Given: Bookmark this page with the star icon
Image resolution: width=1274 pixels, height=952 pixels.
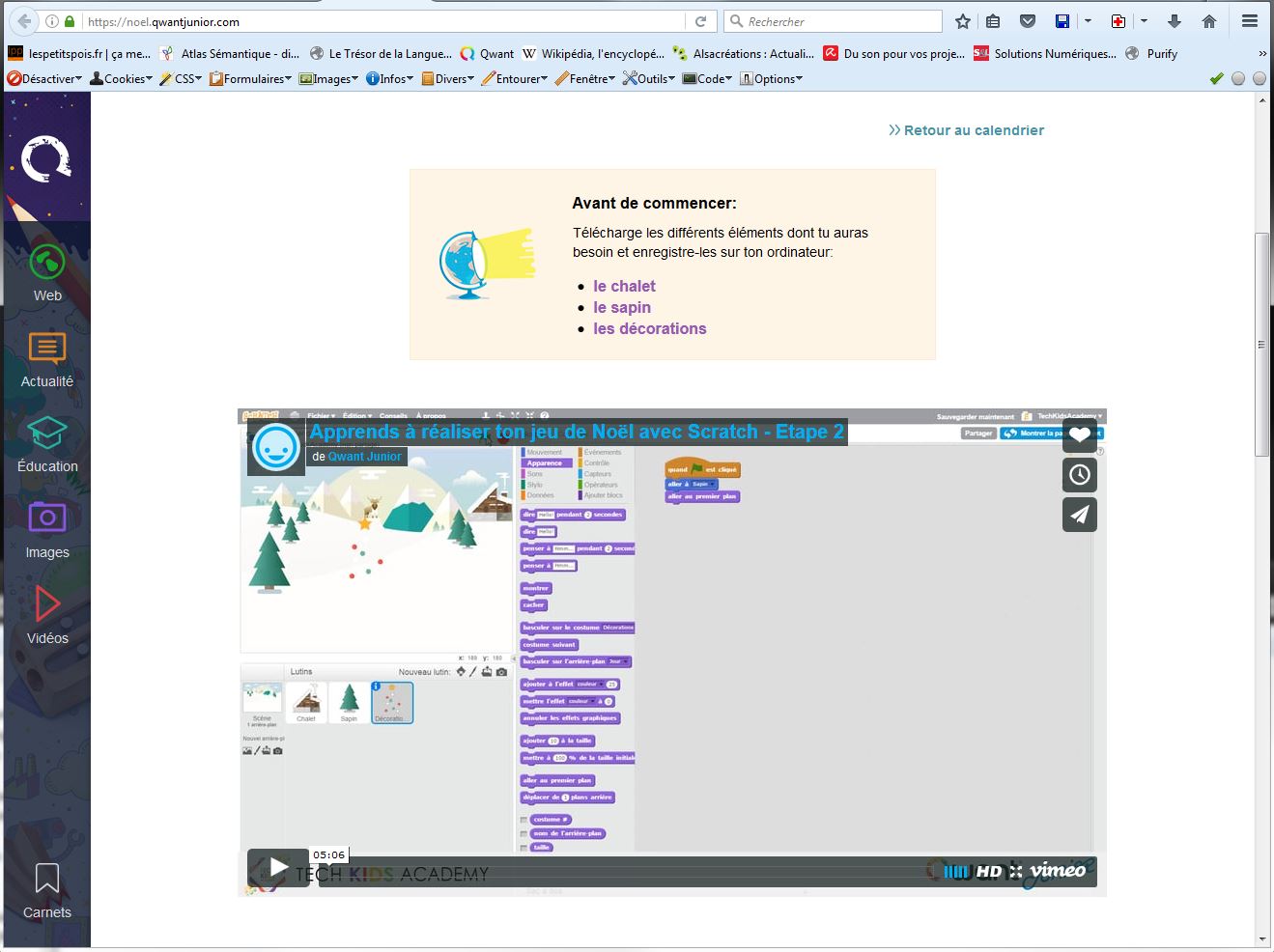Looking at the screenshot, I should (x=963, y=21).
